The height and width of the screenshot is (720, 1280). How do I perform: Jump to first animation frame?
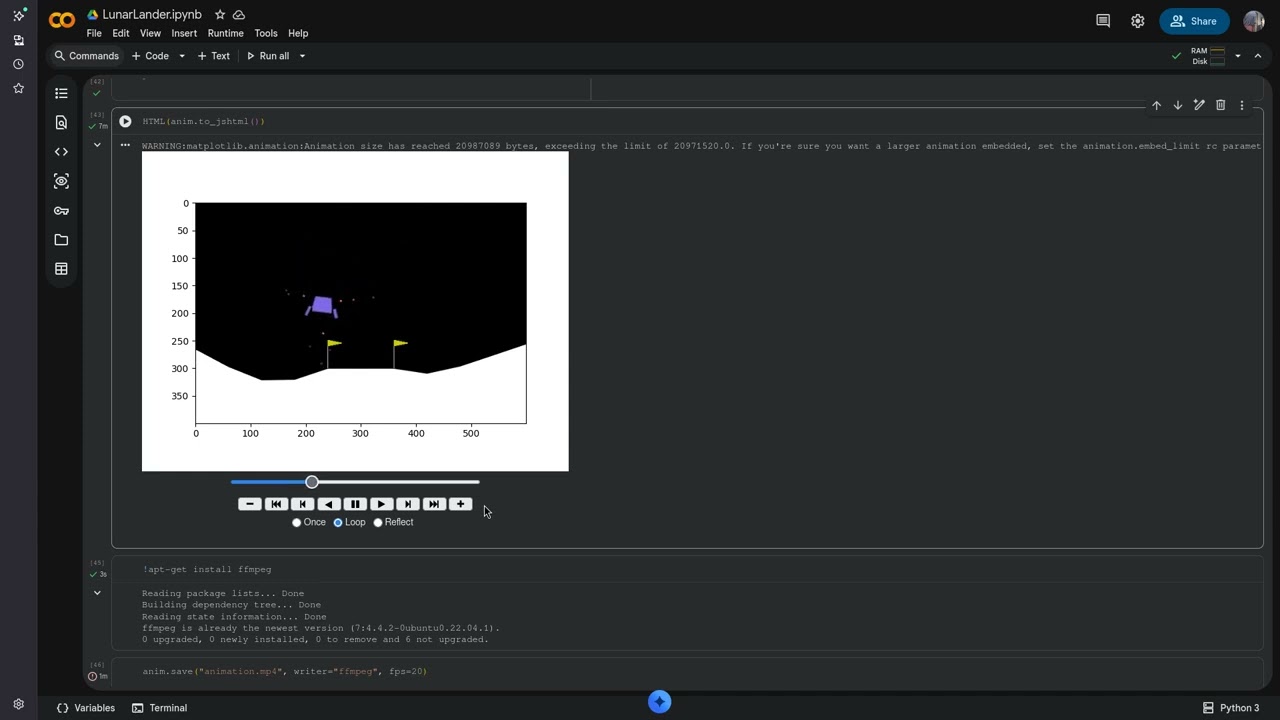click(276, 504)
